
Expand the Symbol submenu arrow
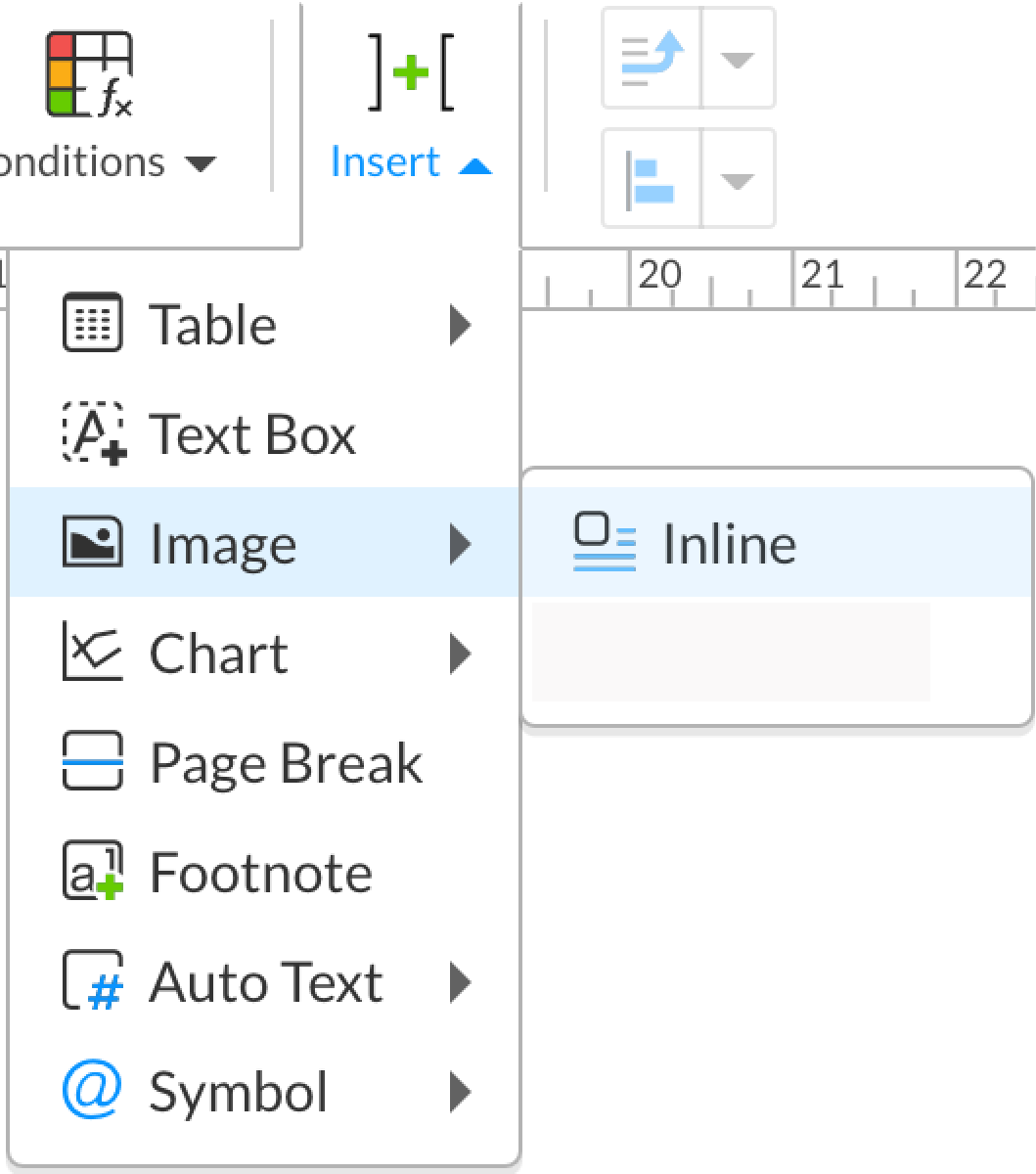[460, 1092]
